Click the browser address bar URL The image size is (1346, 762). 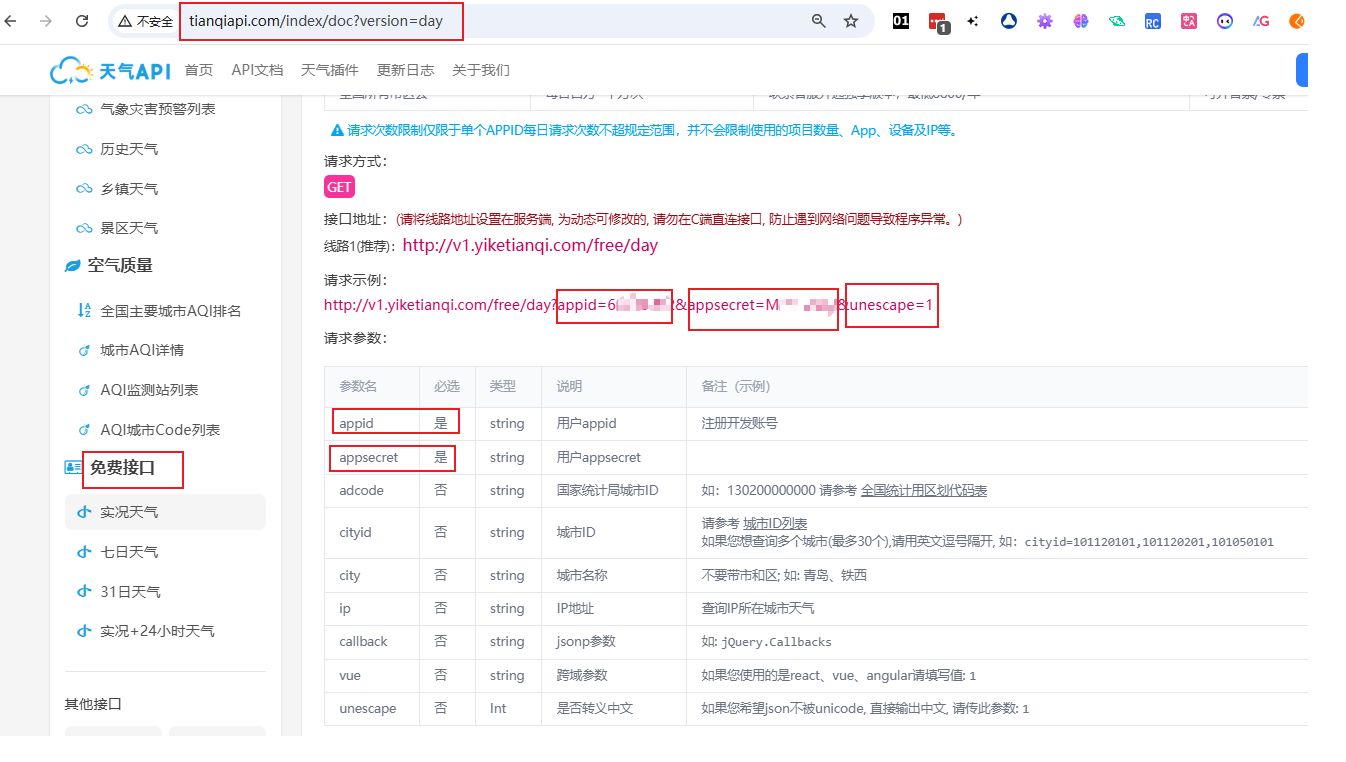(x=320, y=21)
